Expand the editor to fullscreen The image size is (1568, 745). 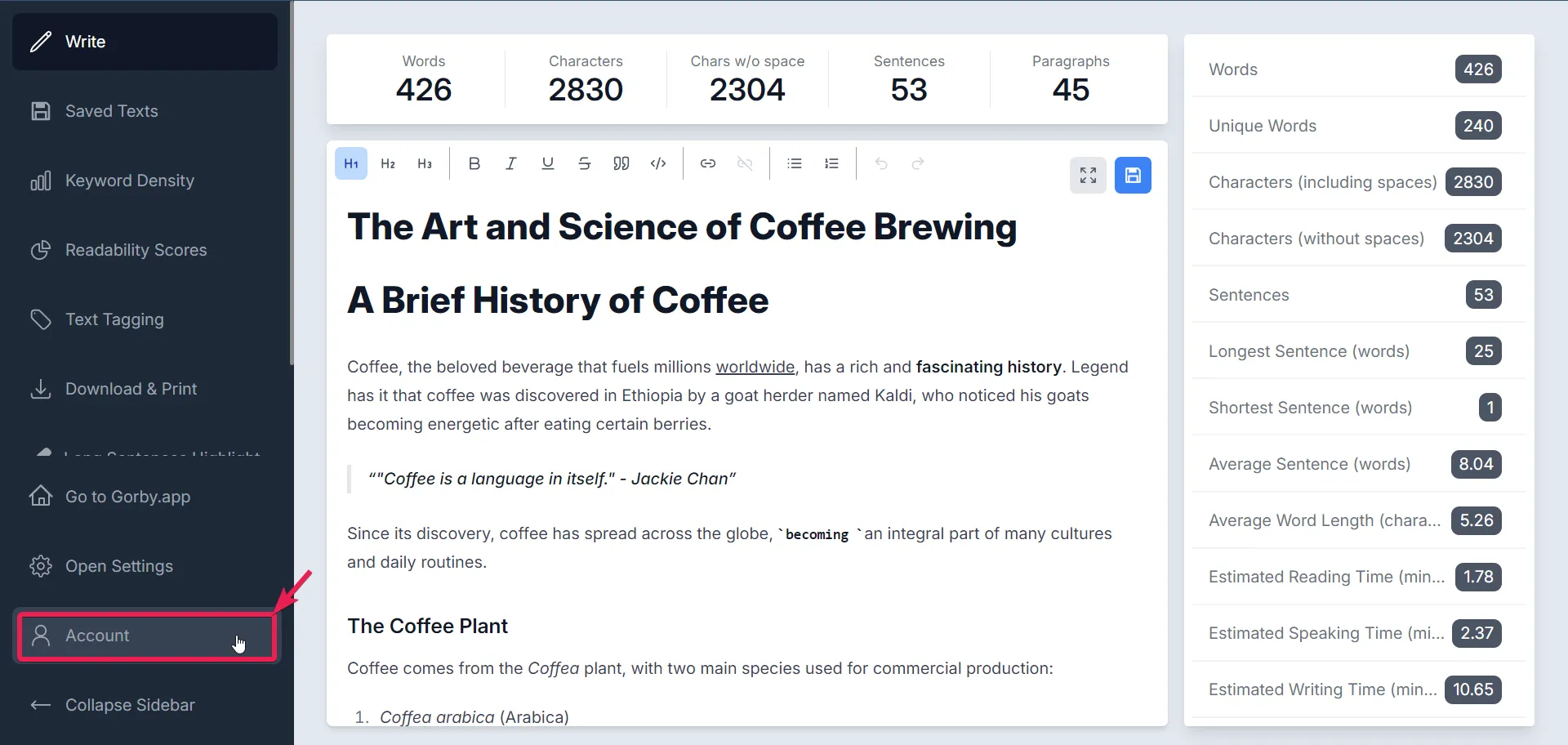pyautogui.click(x=1088, y=175)
